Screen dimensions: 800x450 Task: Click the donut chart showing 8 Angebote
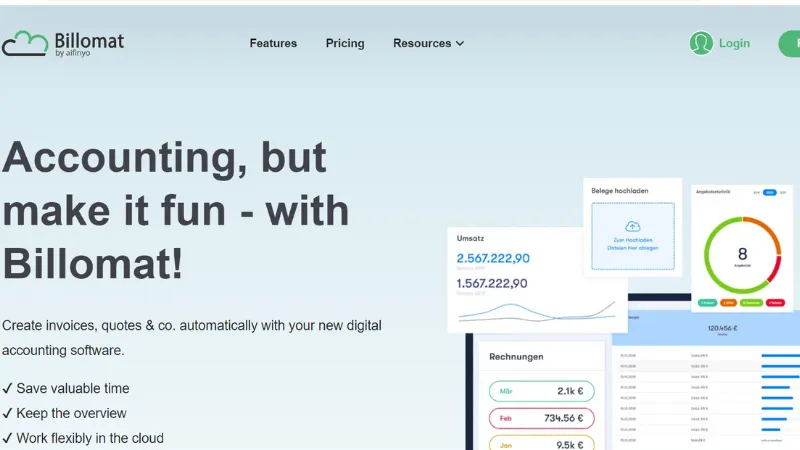coord(742,257)
